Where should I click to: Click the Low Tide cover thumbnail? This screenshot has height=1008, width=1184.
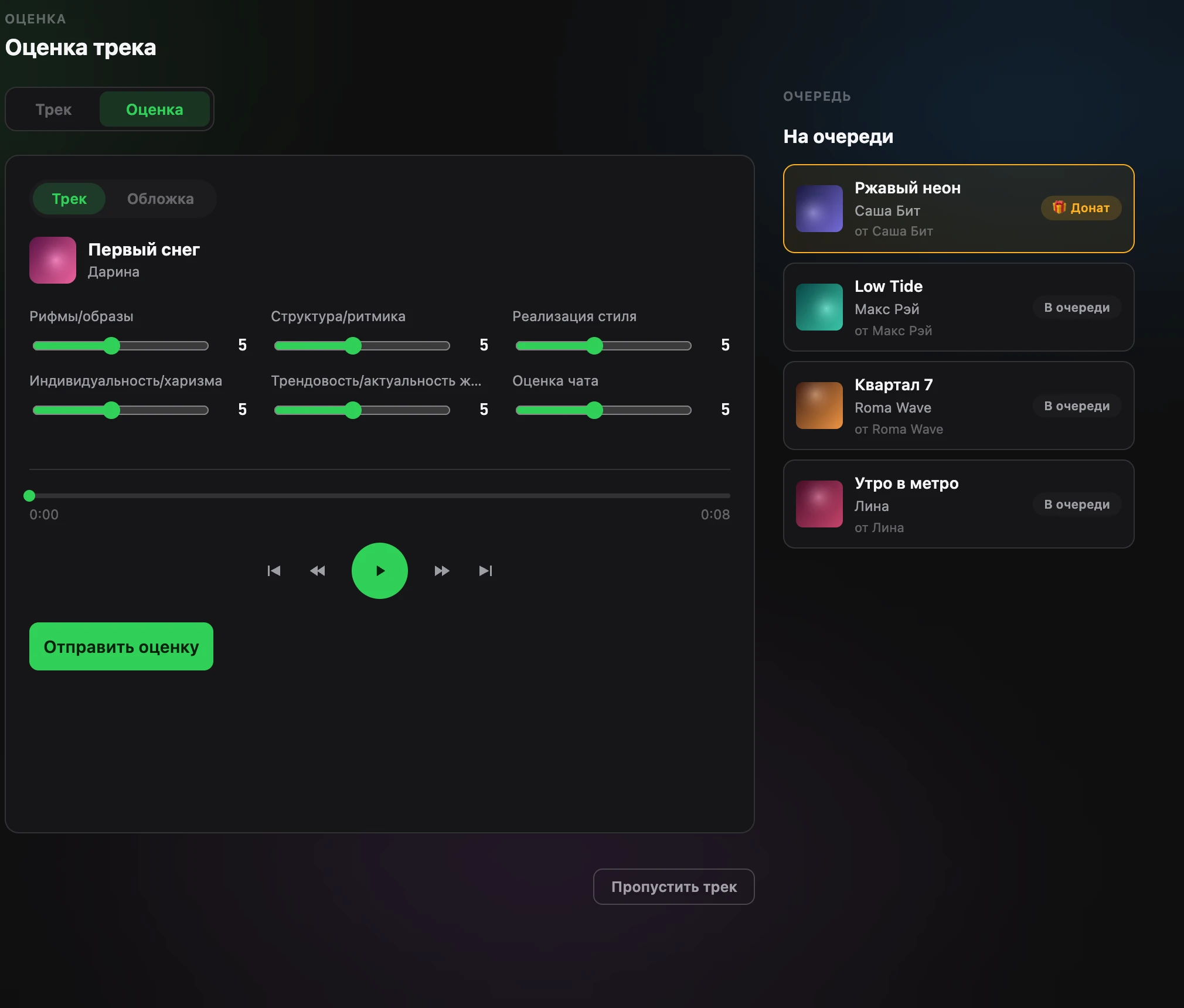coord(819,307)
